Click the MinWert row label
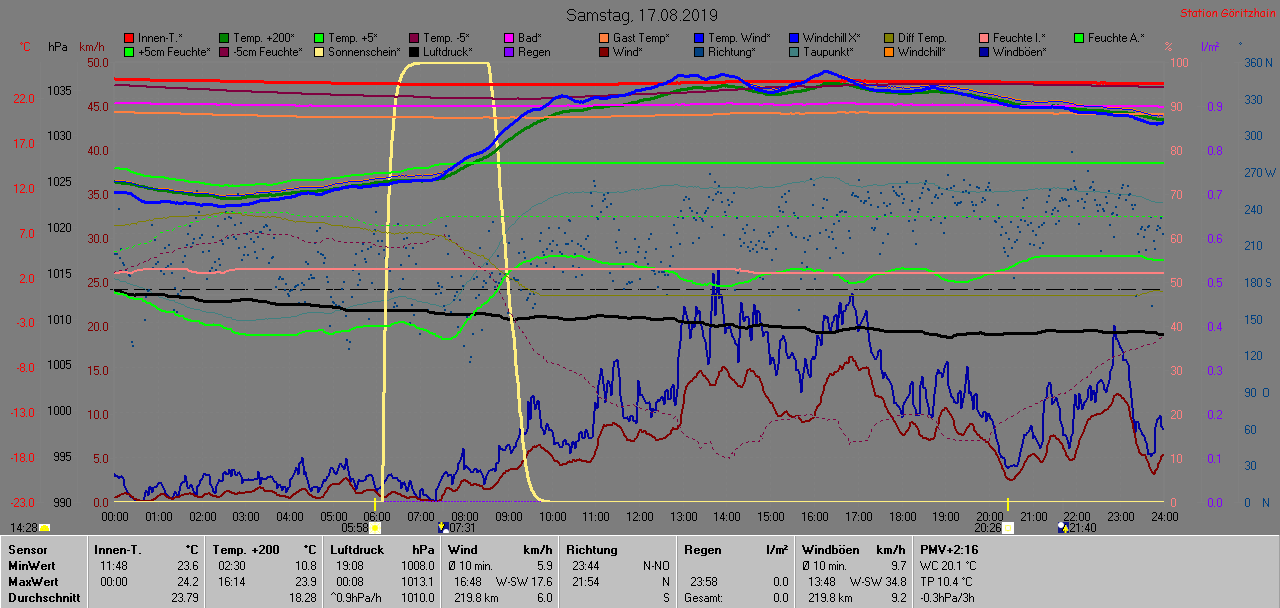The width and height of the screenshot is (1280, 608). tap(30, 566)
